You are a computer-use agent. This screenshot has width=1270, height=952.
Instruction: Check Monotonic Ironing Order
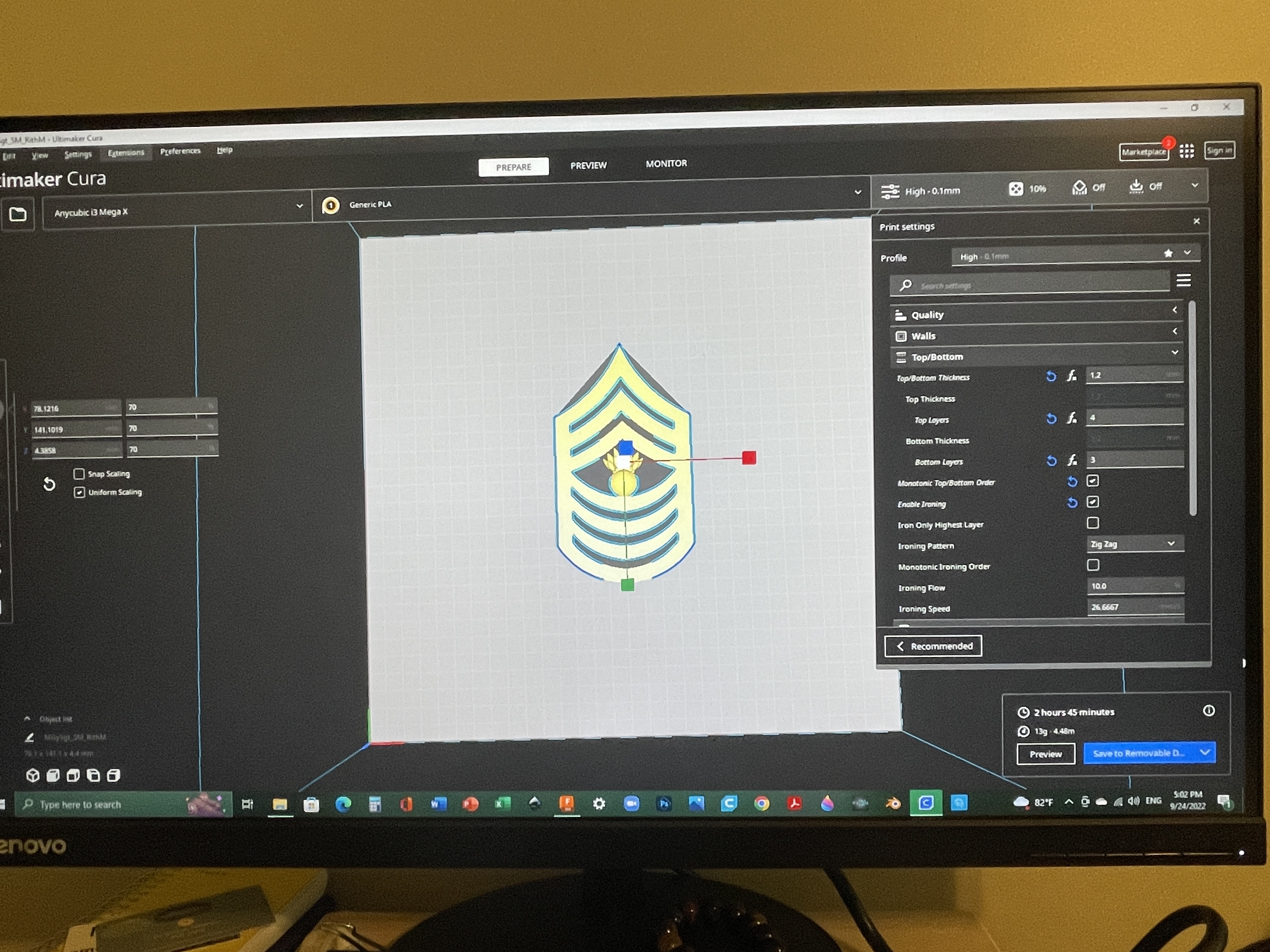point(1093,565)
